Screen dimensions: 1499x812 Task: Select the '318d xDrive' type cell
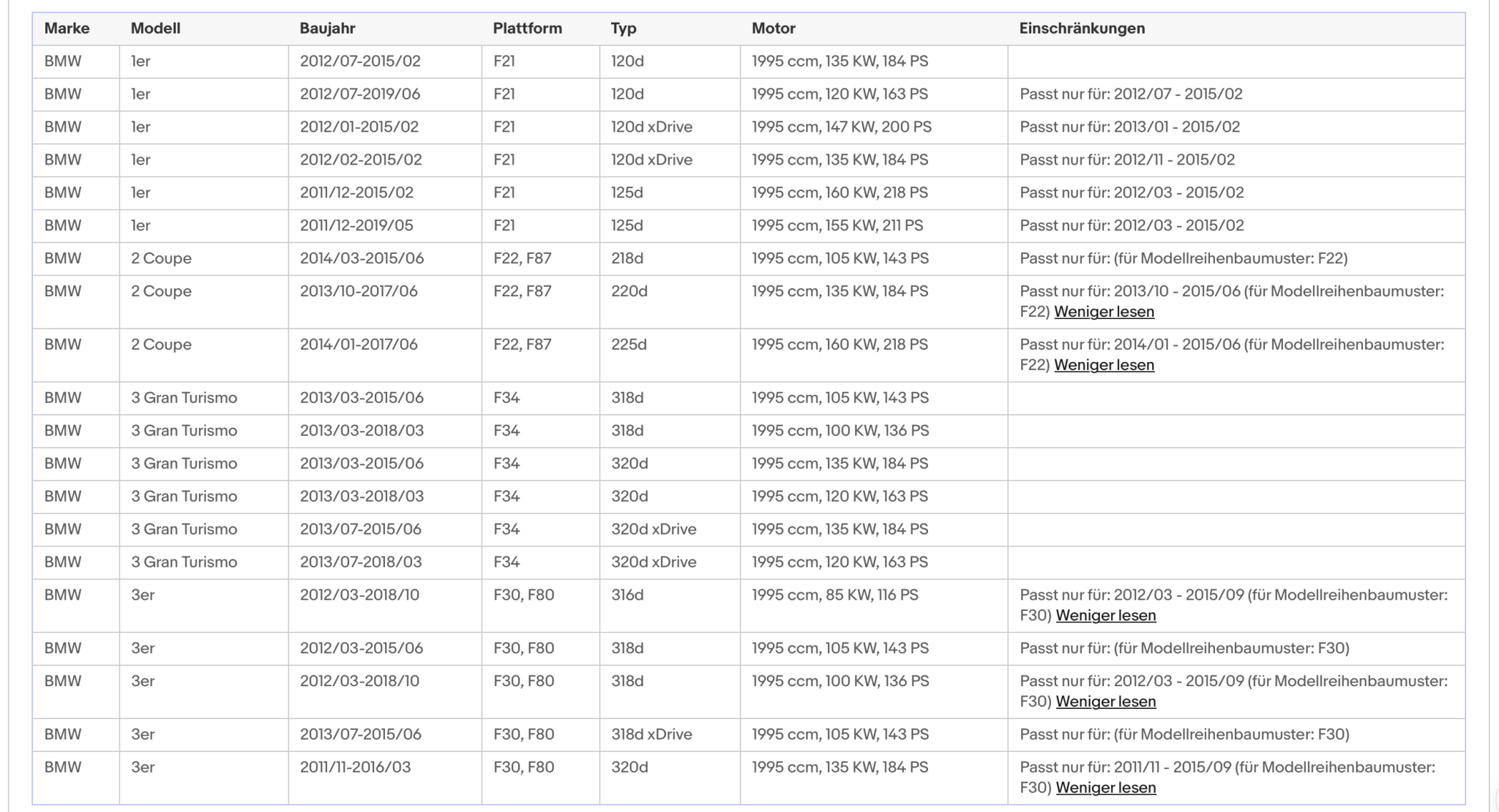(x=670, y=734)
